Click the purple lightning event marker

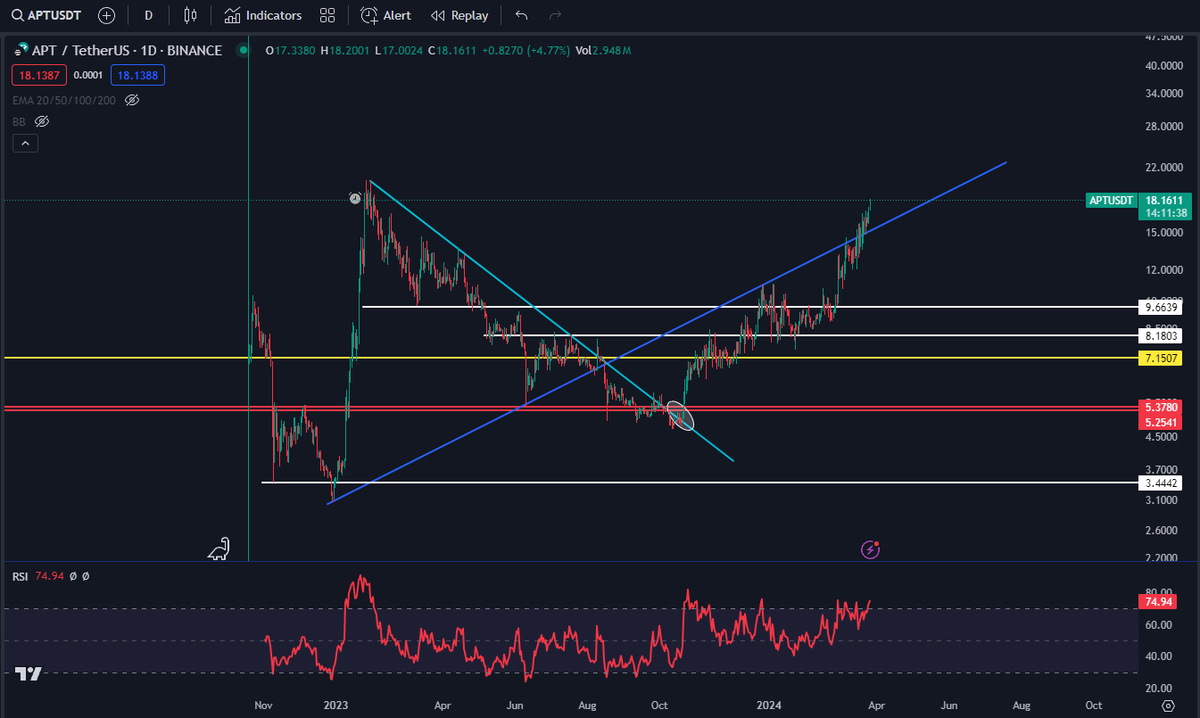click(871, 548)
